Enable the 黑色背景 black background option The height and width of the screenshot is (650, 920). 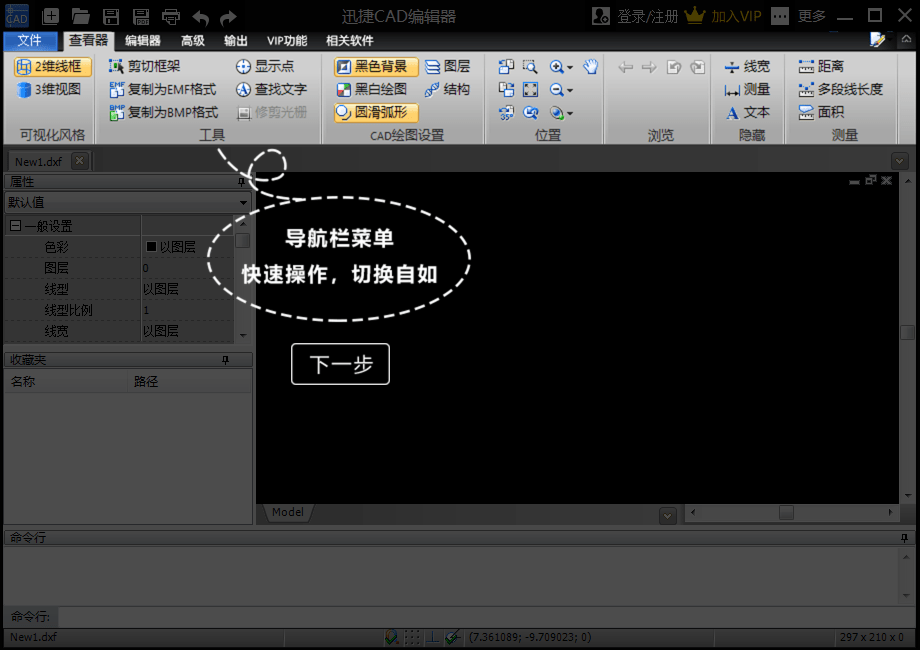pos(374,66)
